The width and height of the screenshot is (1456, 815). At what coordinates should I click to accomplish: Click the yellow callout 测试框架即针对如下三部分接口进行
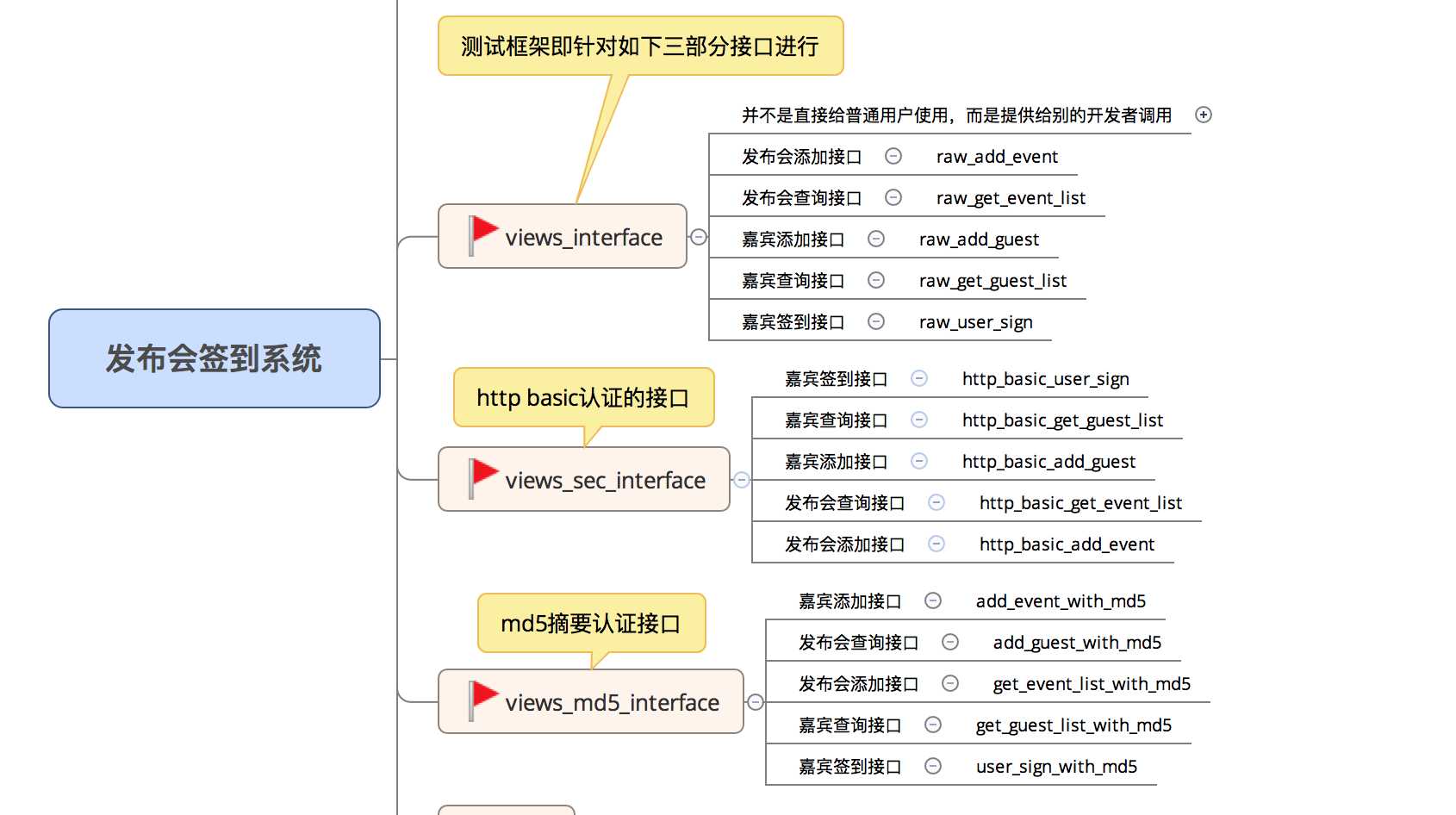[640, 46]
